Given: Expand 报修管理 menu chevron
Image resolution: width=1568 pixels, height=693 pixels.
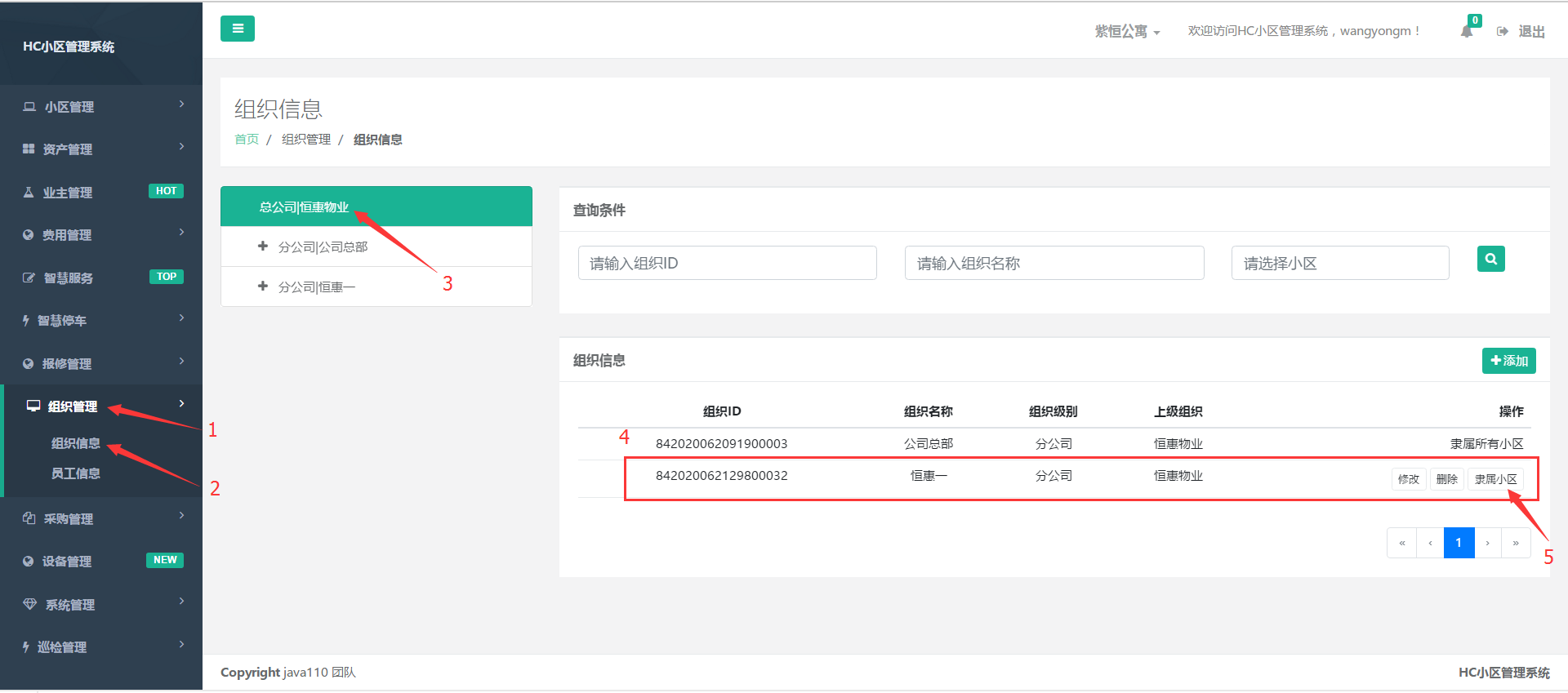Looking at the screenshot, I should pyautogui.click(x=181, y=362).
